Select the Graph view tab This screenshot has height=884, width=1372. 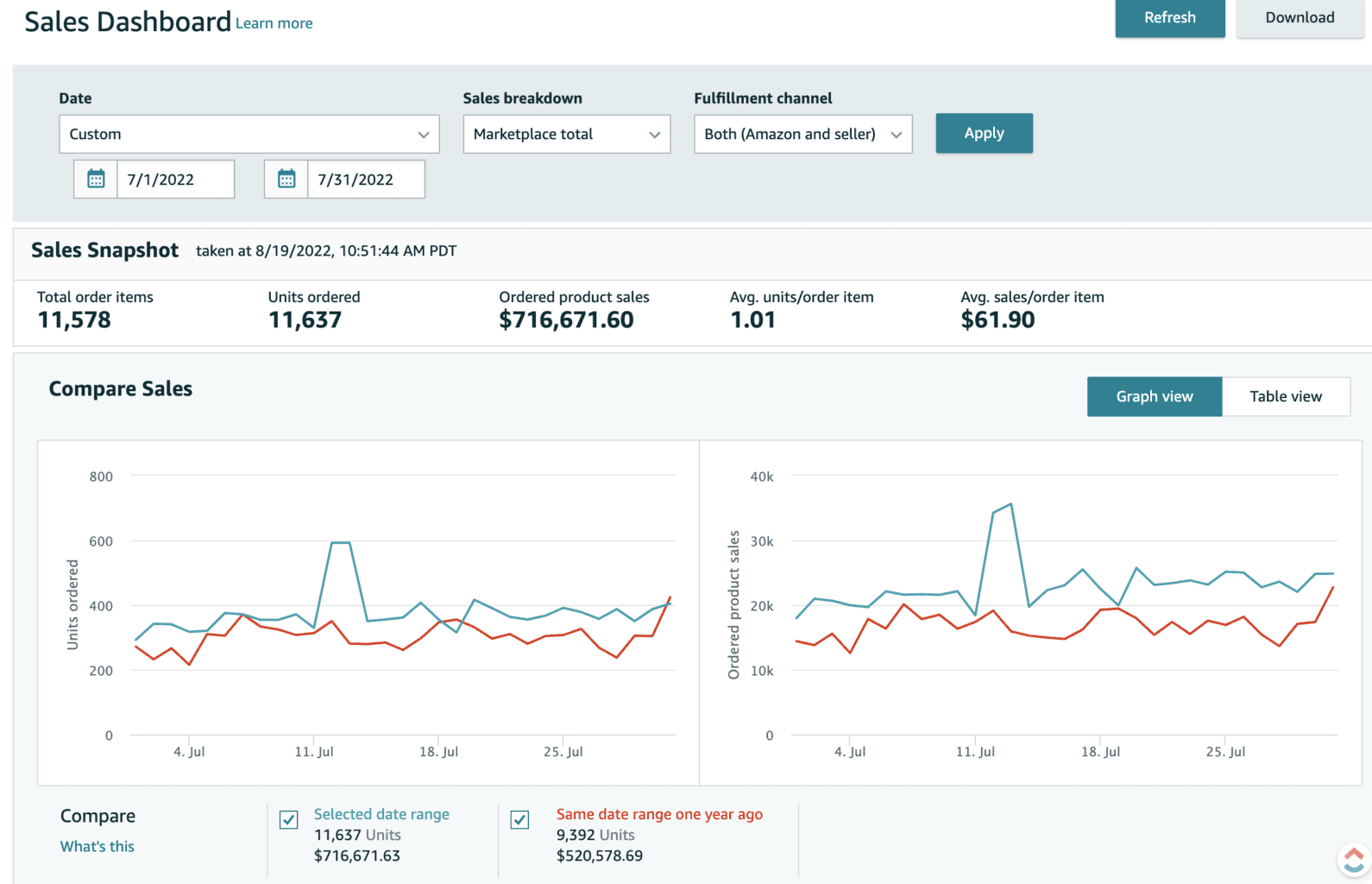point(1154,397)
